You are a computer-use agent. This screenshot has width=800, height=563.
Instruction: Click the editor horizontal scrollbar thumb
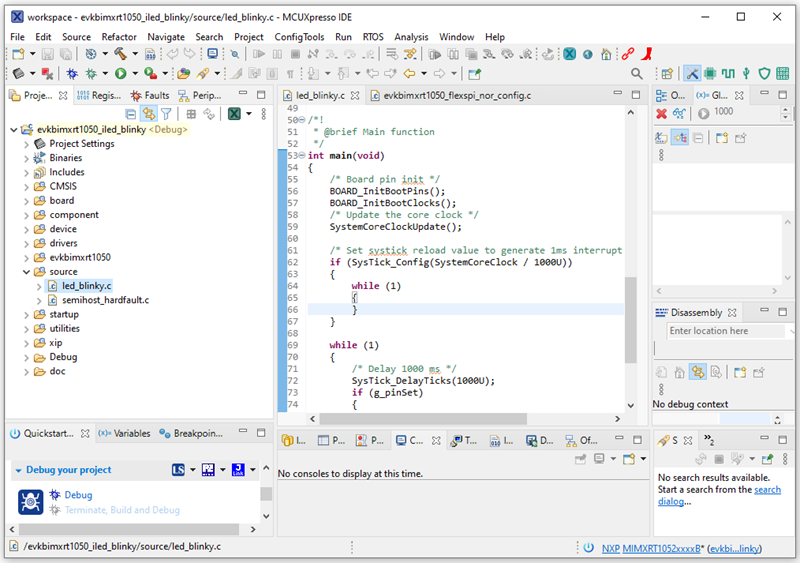(x=423, y=419)
